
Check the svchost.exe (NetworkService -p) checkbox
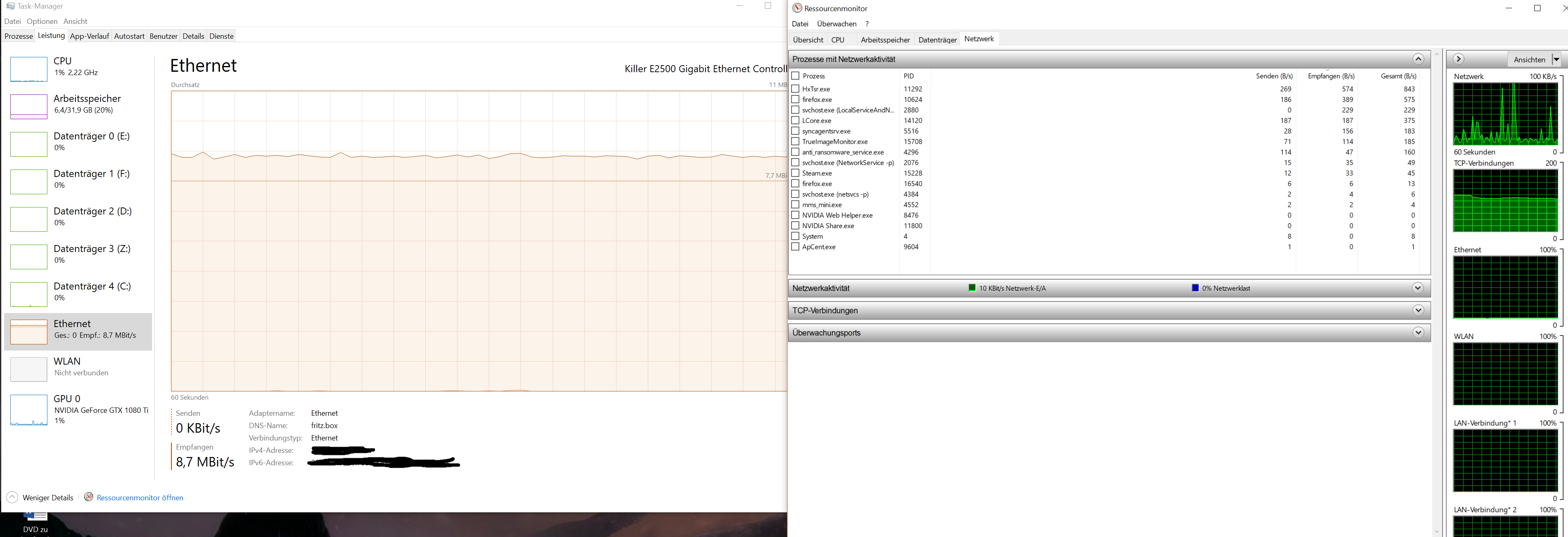click(x=795, y=162)
